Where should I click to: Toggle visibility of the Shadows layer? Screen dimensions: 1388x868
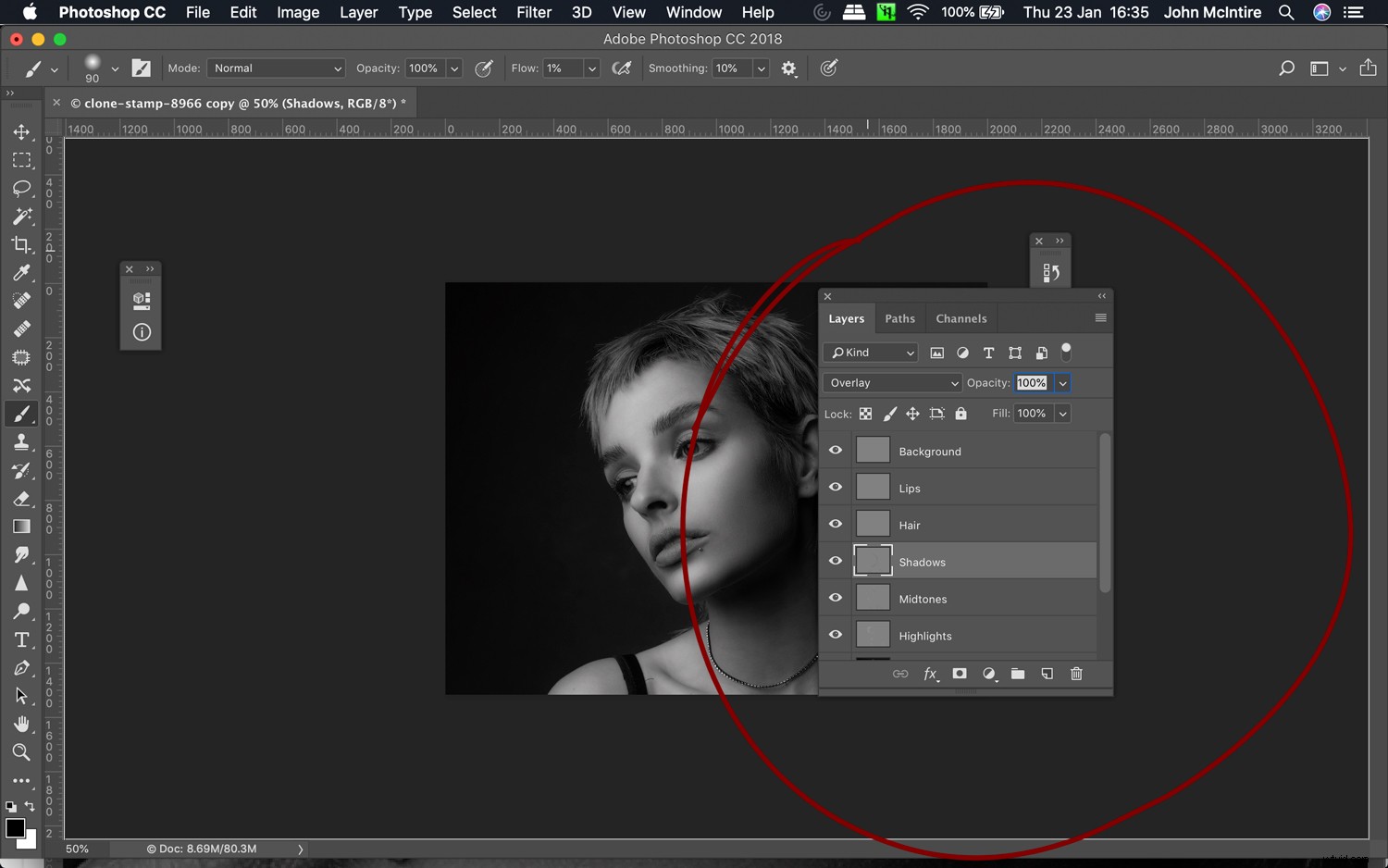(836, 561)
